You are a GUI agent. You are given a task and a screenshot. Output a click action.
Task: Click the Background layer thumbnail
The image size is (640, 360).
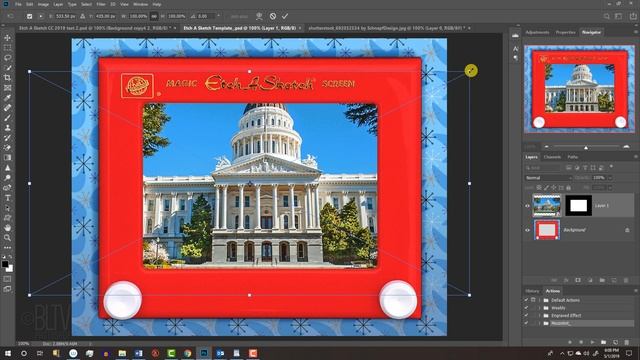[547, 230]
